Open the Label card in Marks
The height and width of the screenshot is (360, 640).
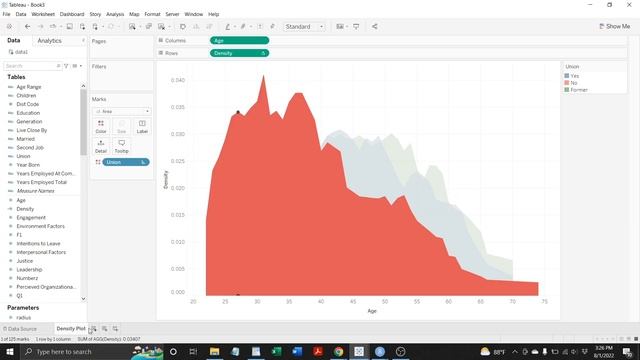pyautogui.click(x=142, y=127)
